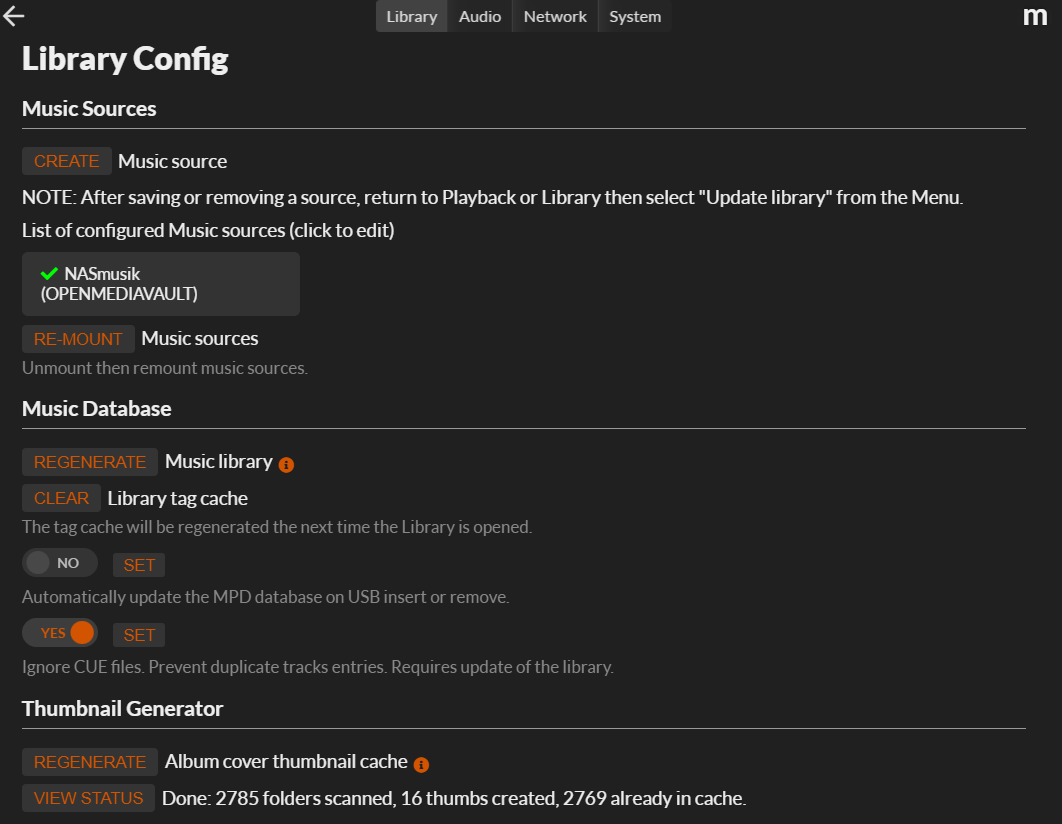Click CLEAR Library tag cache button
Image resolution: width=1062 pixels, height=824 pixels.
click(61, 498)
